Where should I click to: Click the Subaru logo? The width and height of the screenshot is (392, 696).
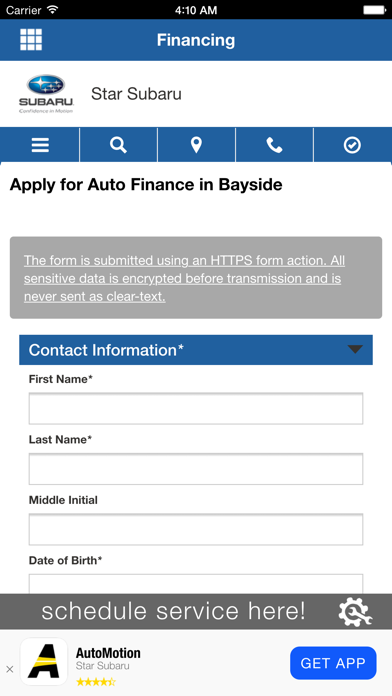(46, 94)
